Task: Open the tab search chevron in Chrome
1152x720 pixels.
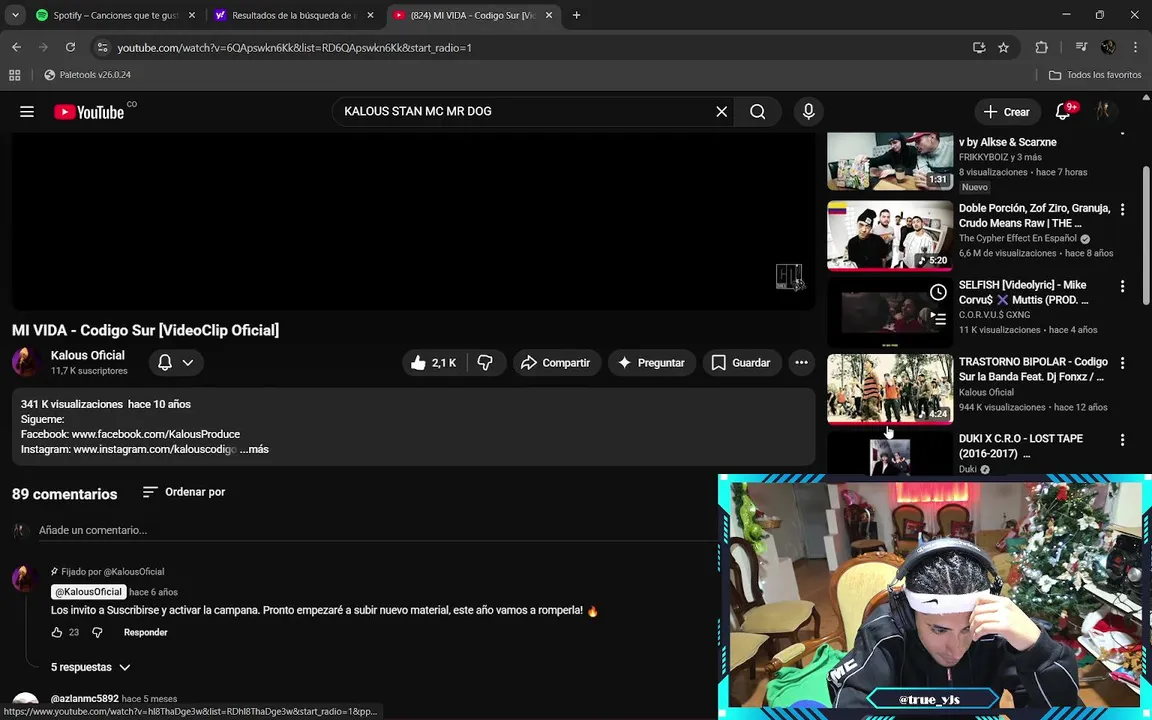Action: [x=15, y=15]
